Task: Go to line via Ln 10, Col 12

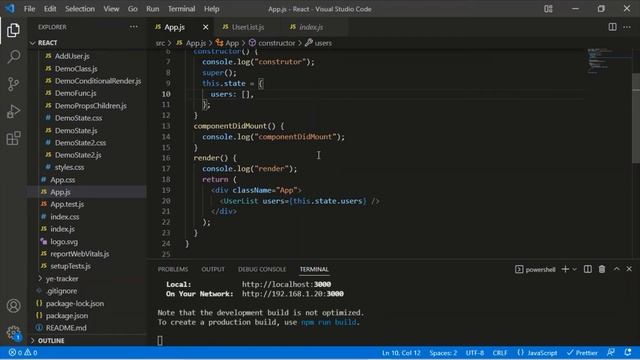Action: [x=401, y=353]
